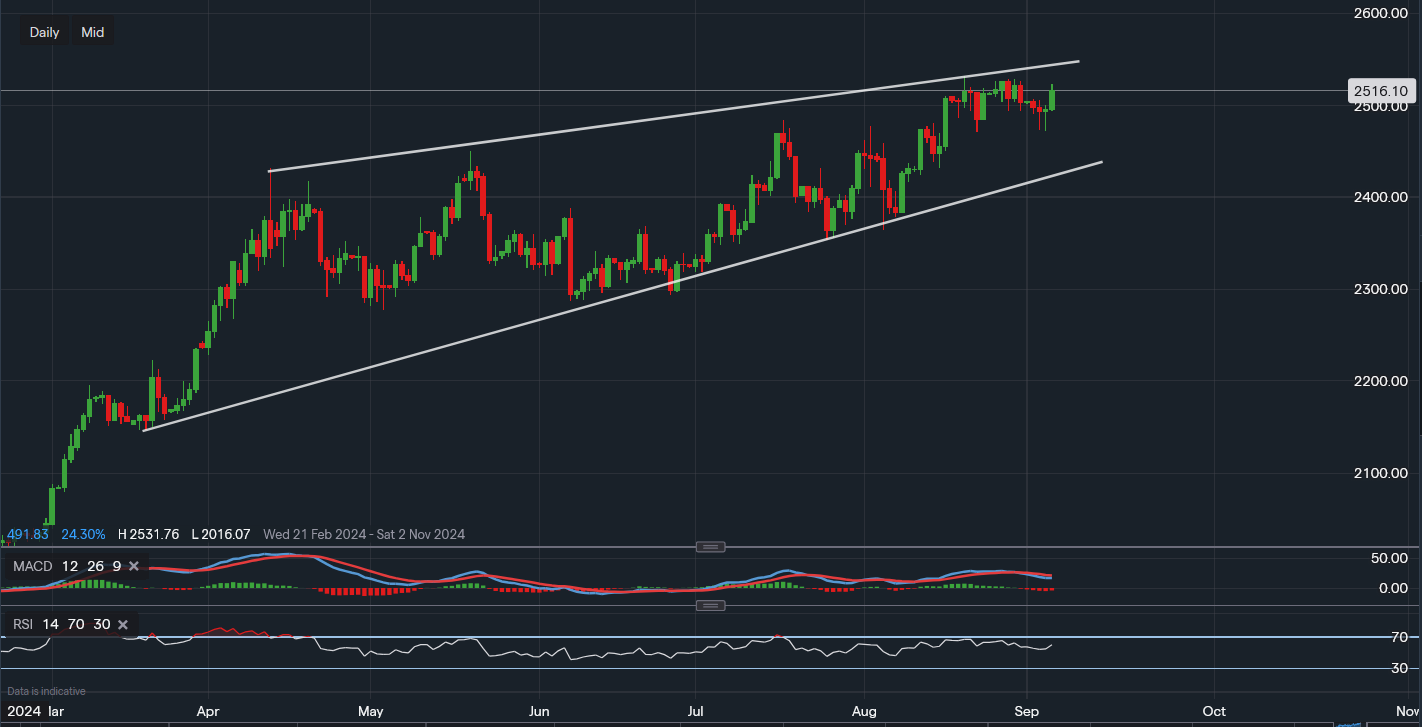Remove the MACD indicator with its X icon

coord(131,567)
